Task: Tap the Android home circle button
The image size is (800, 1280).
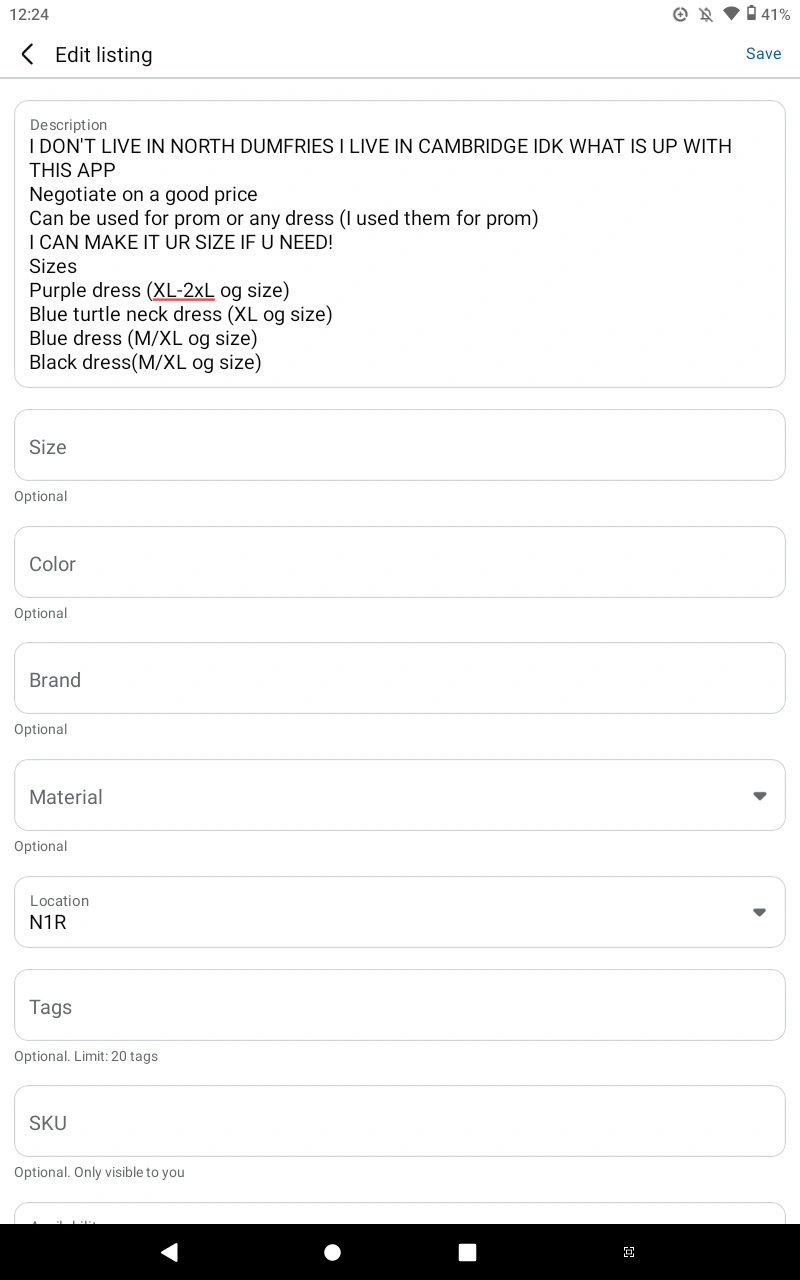Action: click(x=333, y=1252)
